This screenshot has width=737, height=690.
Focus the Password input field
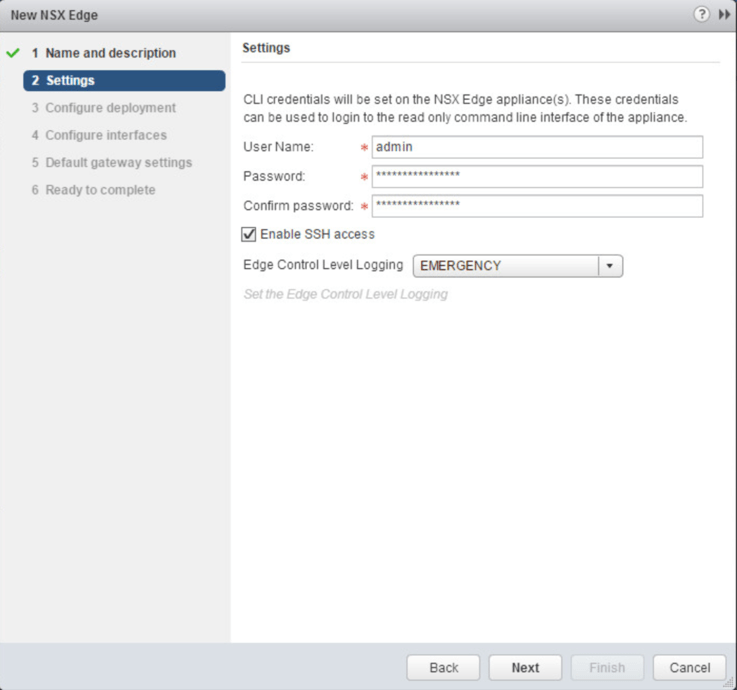[x=537, y=176]
